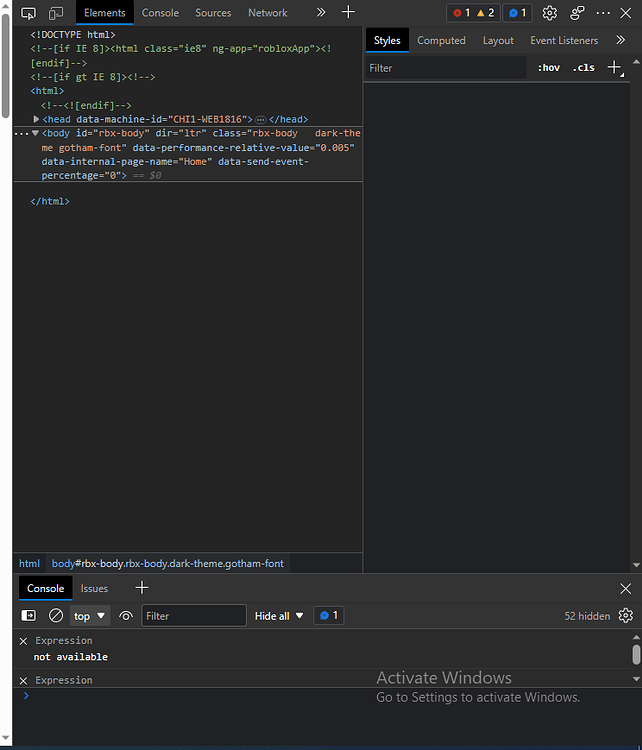Expand the head element node
642x750 pixels.
(36, 119)
